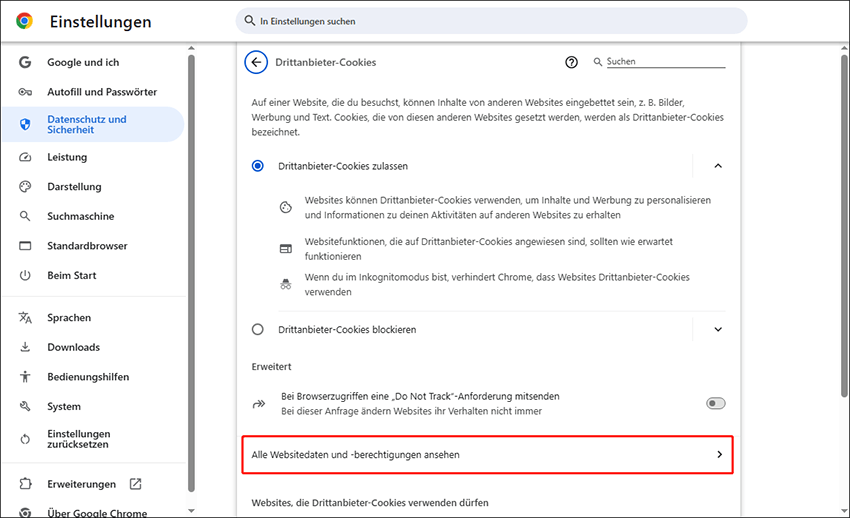This screenshot has height=518, width=850.
Task: Click the web panel icon beside Websitefunktionen text
Action: (x=286, y=249)
